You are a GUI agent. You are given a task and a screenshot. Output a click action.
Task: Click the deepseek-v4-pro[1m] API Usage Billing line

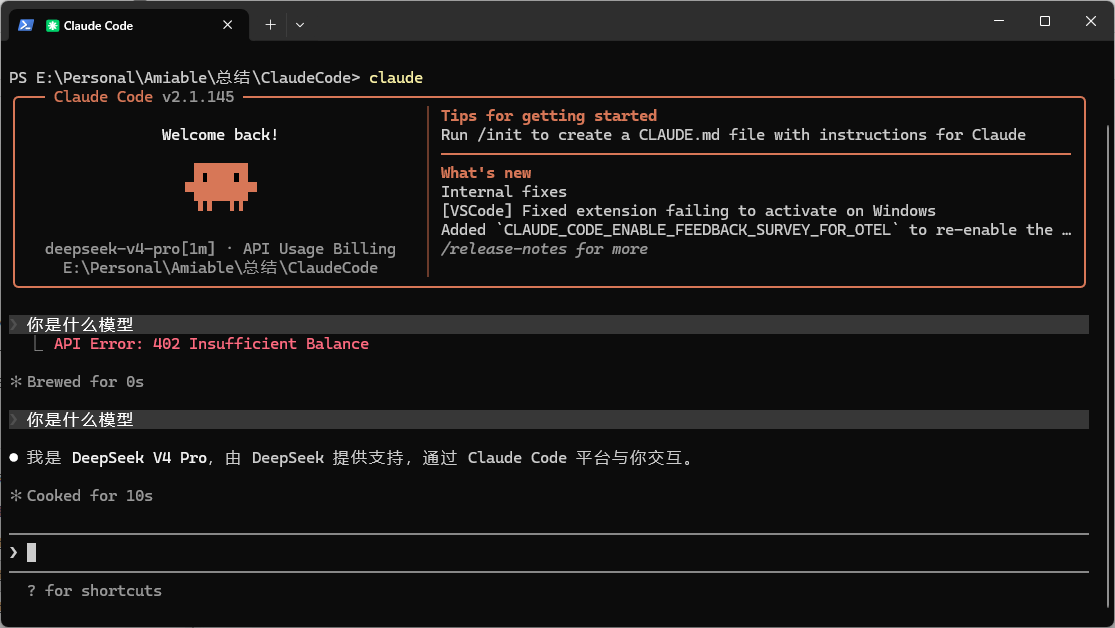click(220, 249)
